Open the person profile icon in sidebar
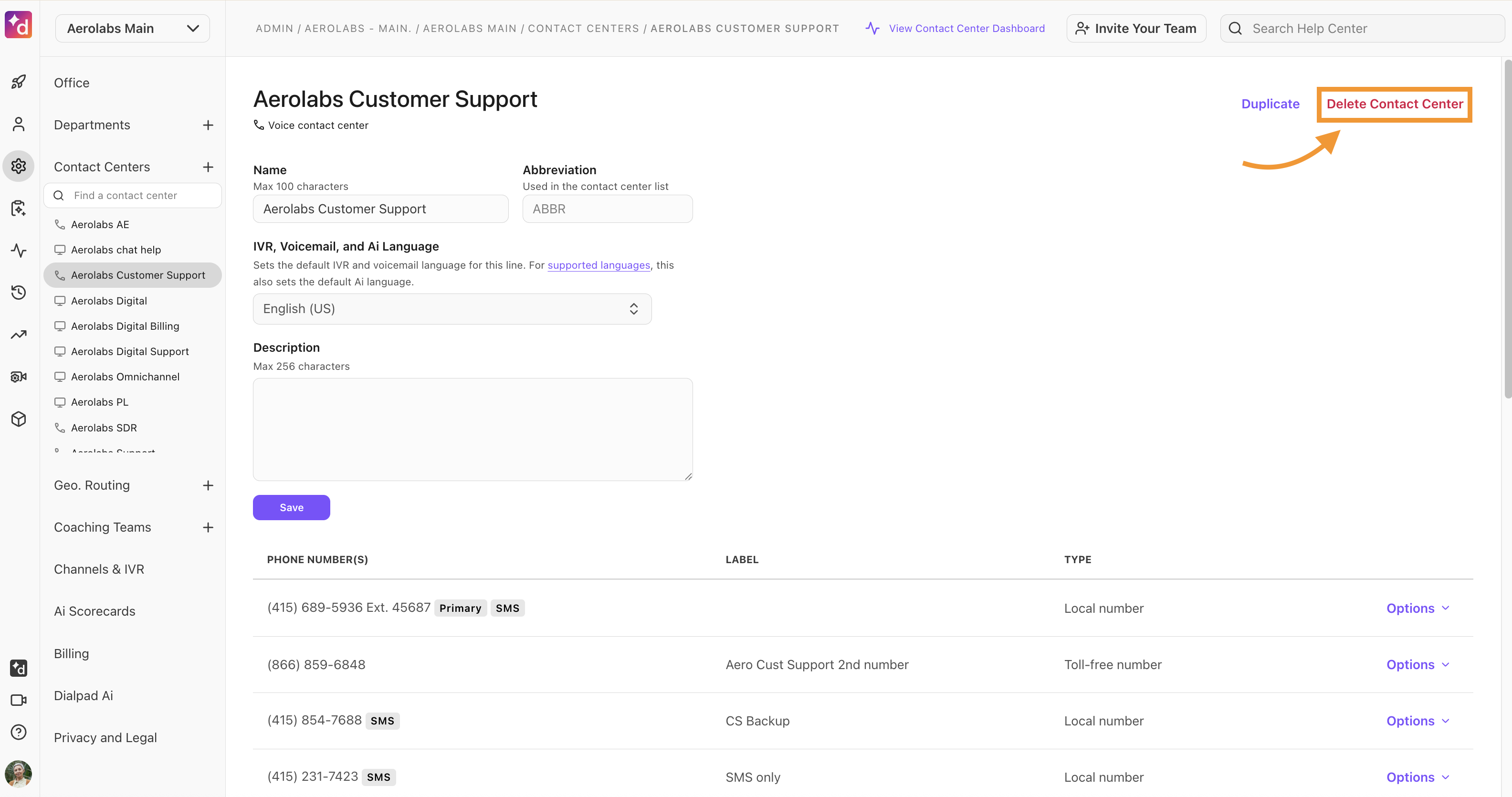The image size is (1512, 797). (19, 124)
